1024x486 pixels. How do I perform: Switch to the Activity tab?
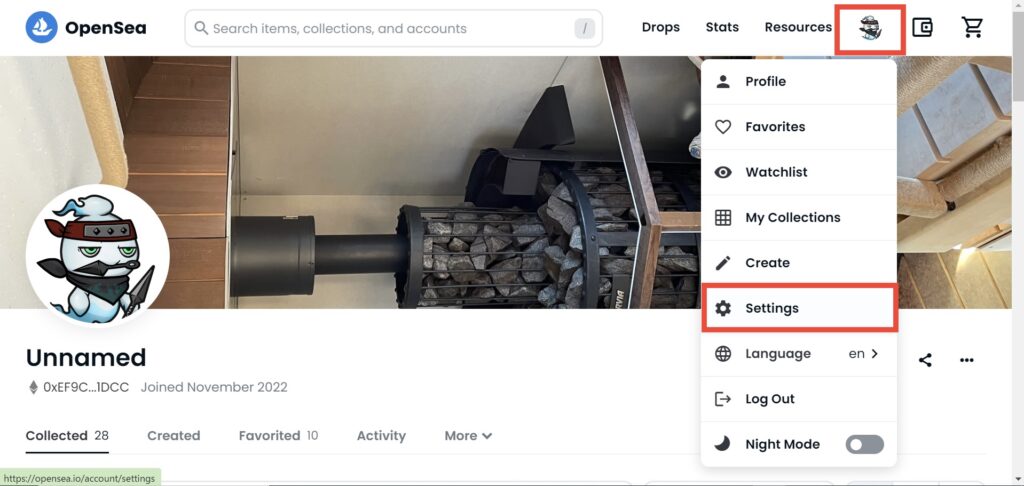[381, 436]
